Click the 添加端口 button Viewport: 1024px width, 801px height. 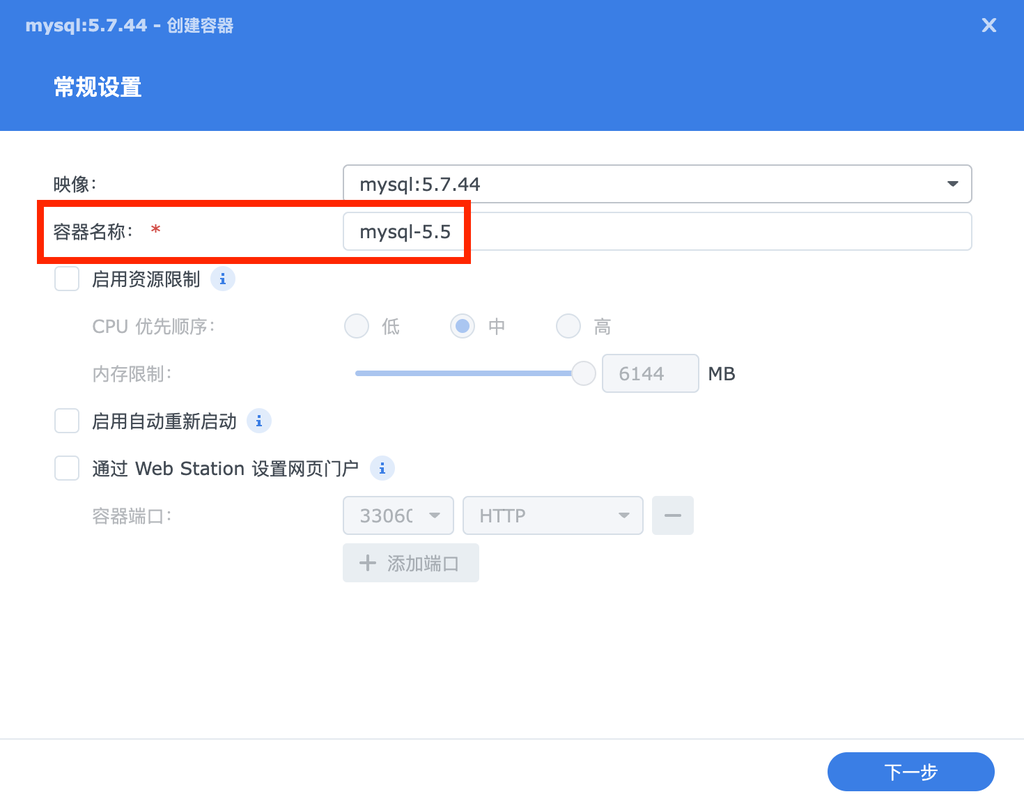tap(410, 562)
